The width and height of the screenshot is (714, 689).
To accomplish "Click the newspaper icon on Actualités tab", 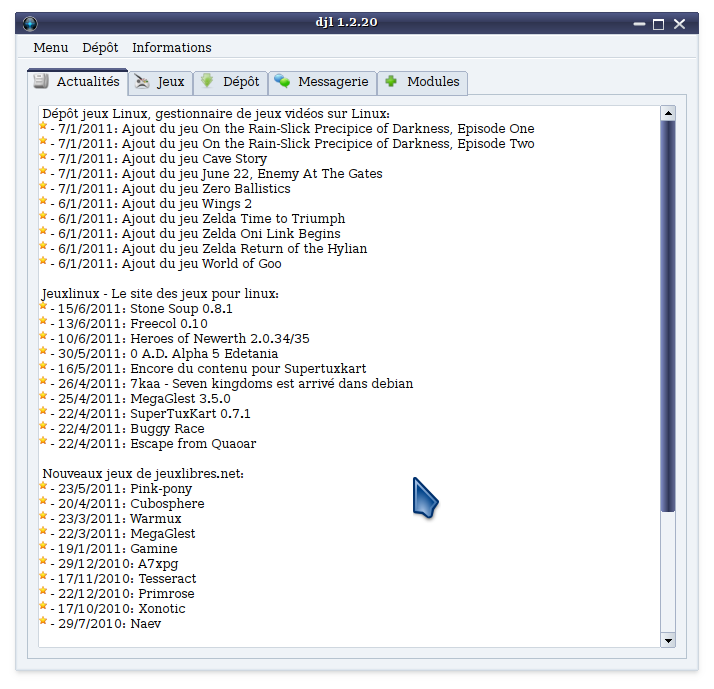I will pos(41,81).
